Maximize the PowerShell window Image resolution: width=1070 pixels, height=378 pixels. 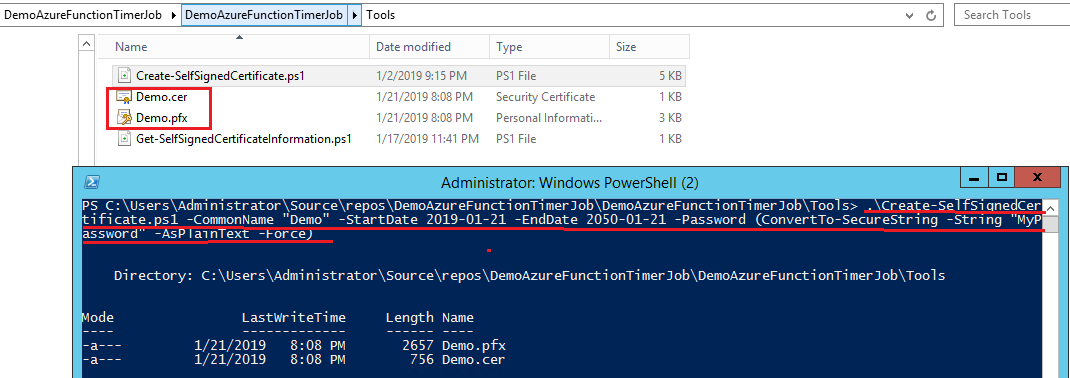tap(1002, 178)
